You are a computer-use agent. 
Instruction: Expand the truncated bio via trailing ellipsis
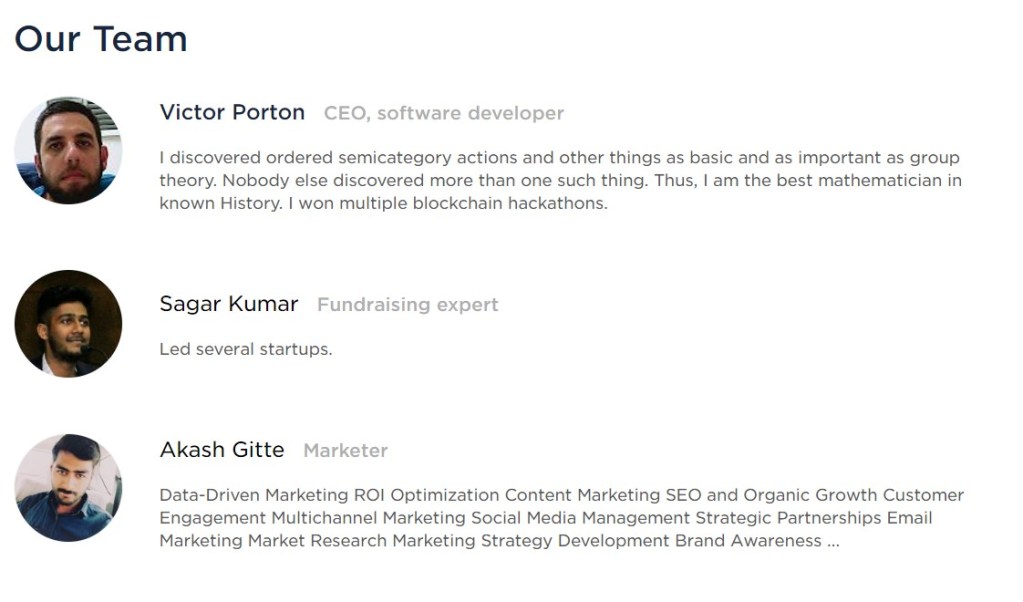pyautogui.click(x=833, y=541)
